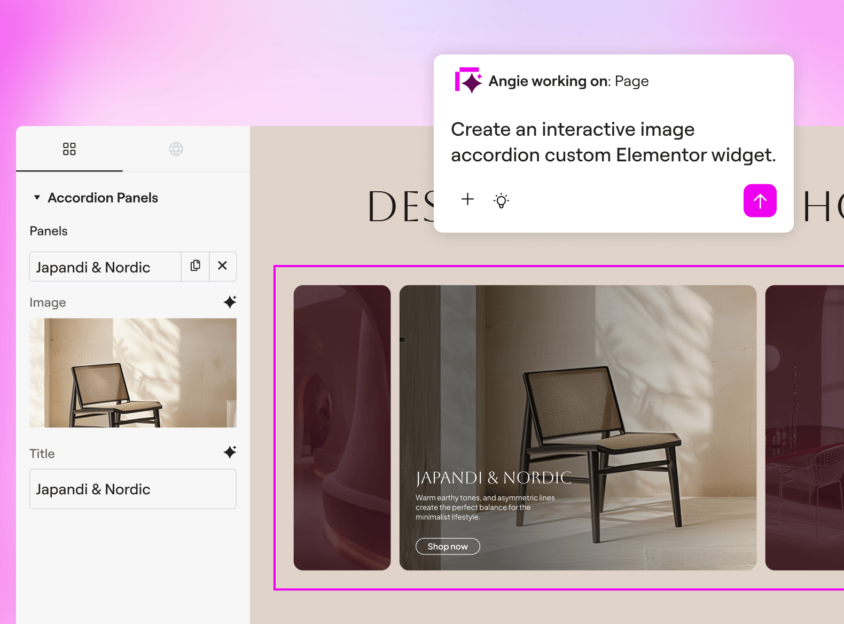Add attachment with the plus icon

467,200
